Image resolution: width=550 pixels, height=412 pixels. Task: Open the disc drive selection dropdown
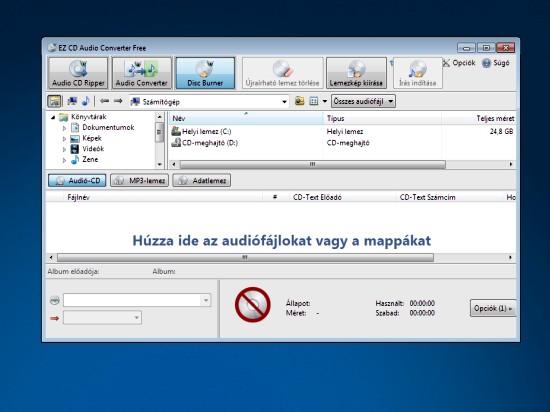point(206,300)
